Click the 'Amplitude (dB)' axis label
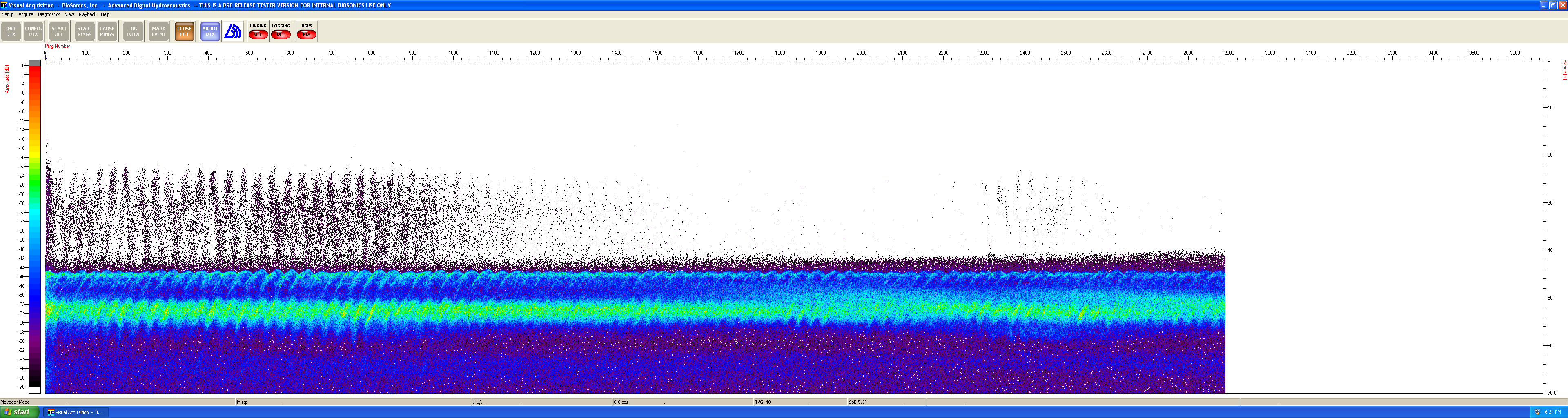Screen dimensions: 1568x418 [7, 79]
